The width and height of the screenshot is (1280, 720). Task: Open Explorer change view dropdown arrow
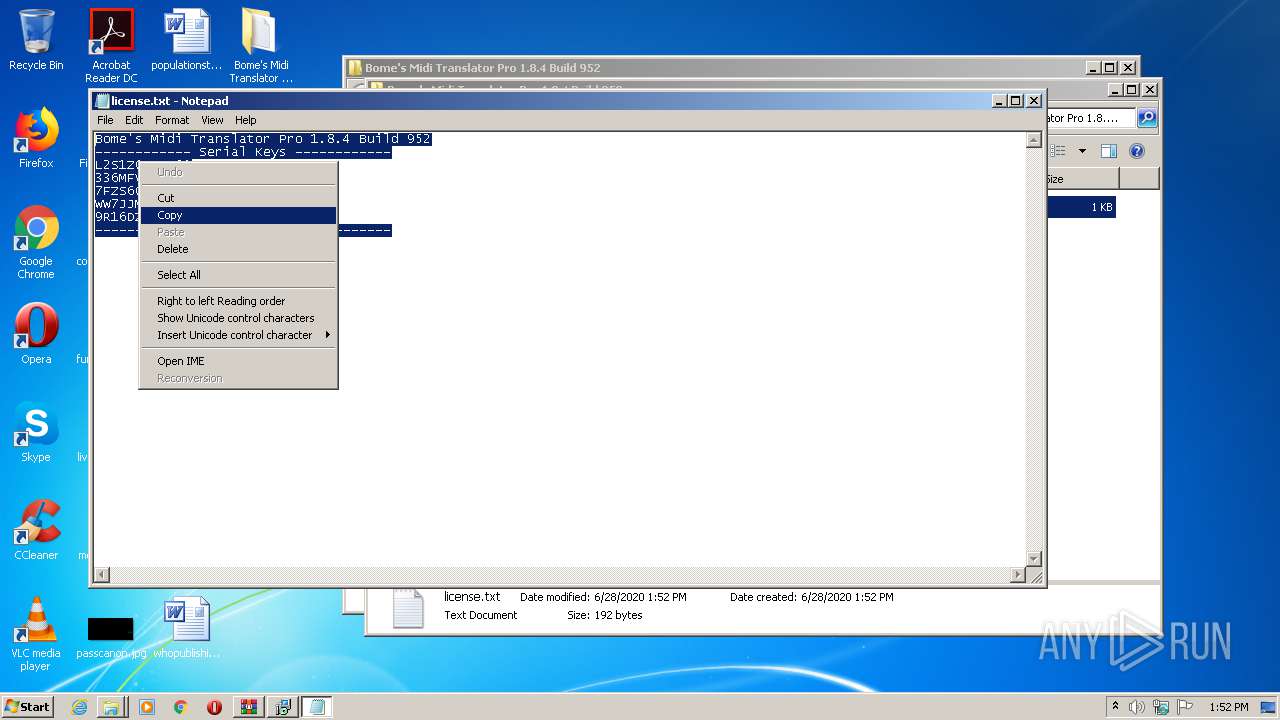click(x=1082, y=151)
